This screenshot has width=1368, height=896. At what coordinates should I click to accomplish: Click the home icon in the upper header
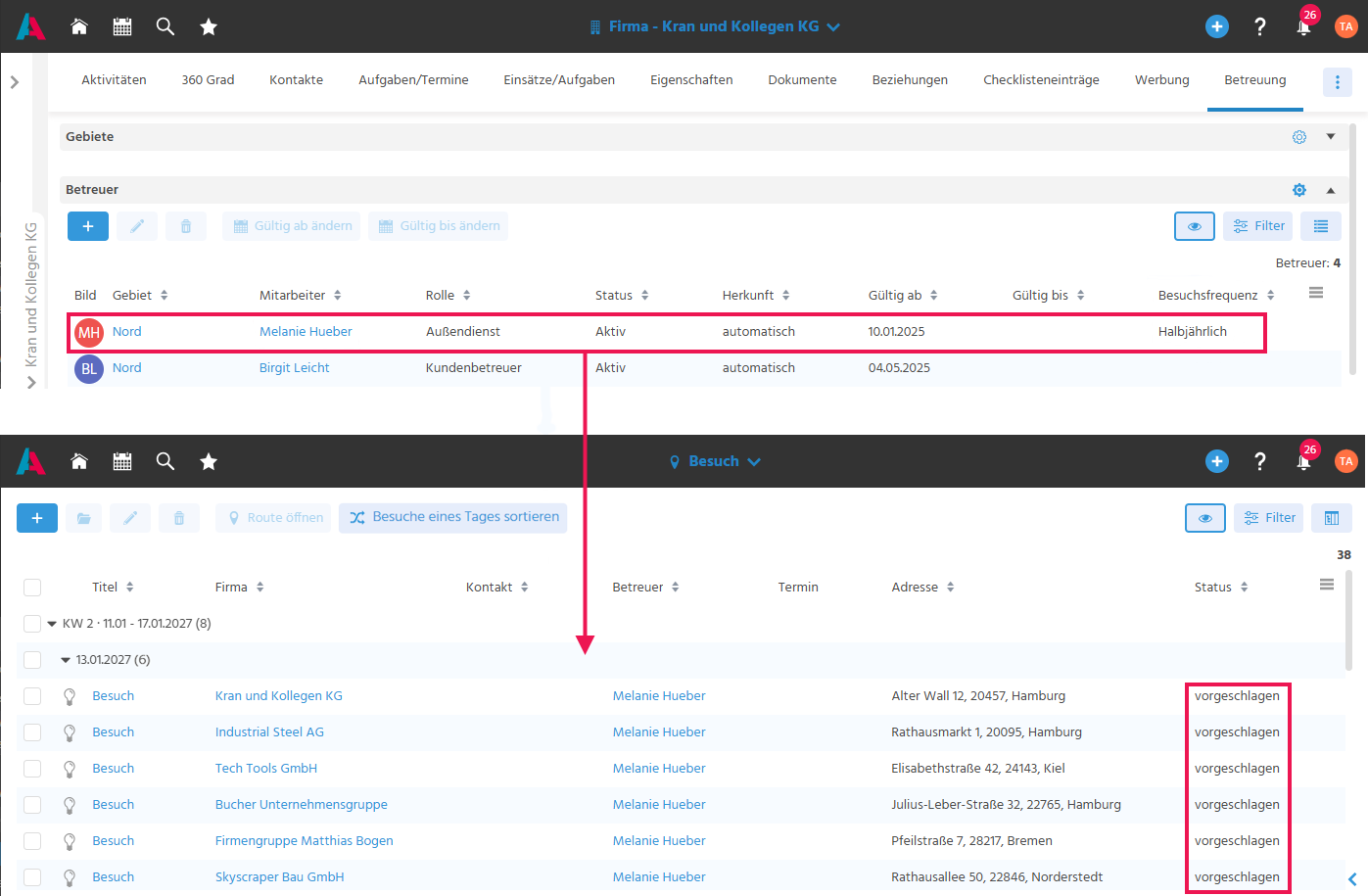[79, 26]
